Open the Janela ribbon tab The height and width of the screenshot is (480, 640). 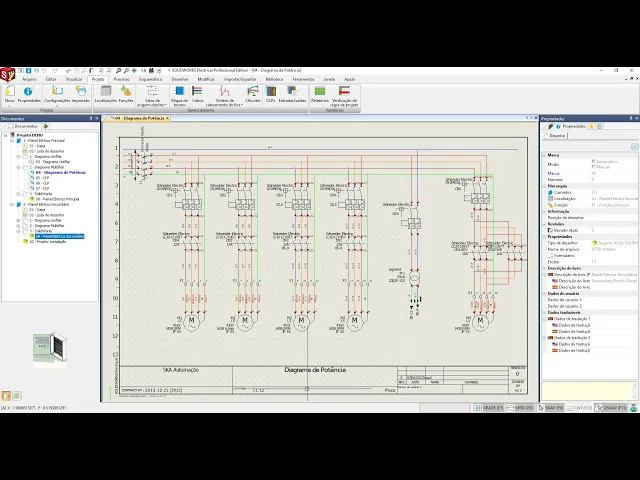(329, 79)
